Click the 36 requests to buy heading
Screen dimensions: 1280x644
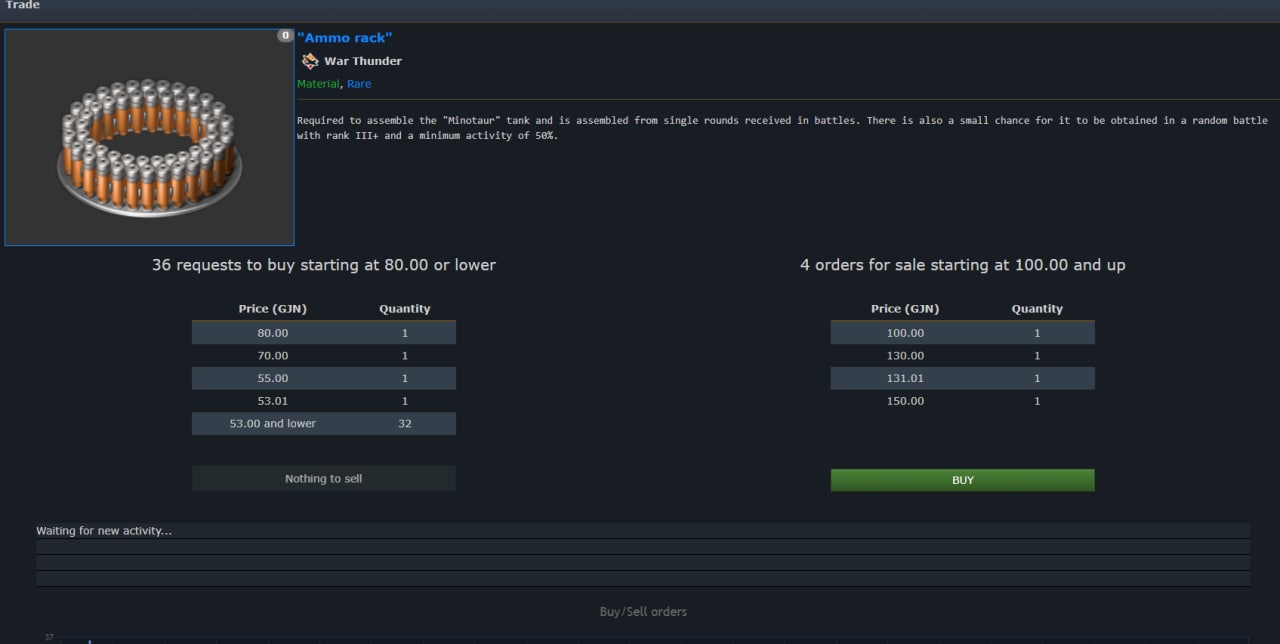(x=323, y=265)
